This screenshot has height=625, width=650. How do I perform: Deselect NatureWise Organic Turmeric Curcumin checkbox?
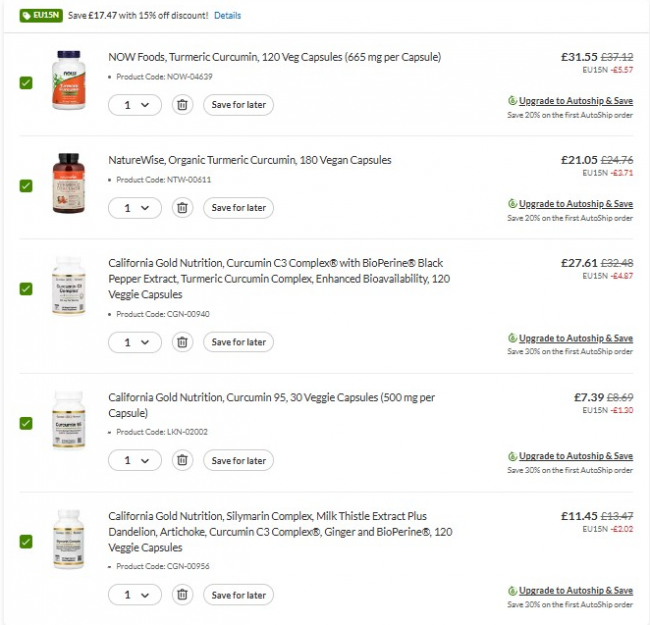[x=26, y=186]
